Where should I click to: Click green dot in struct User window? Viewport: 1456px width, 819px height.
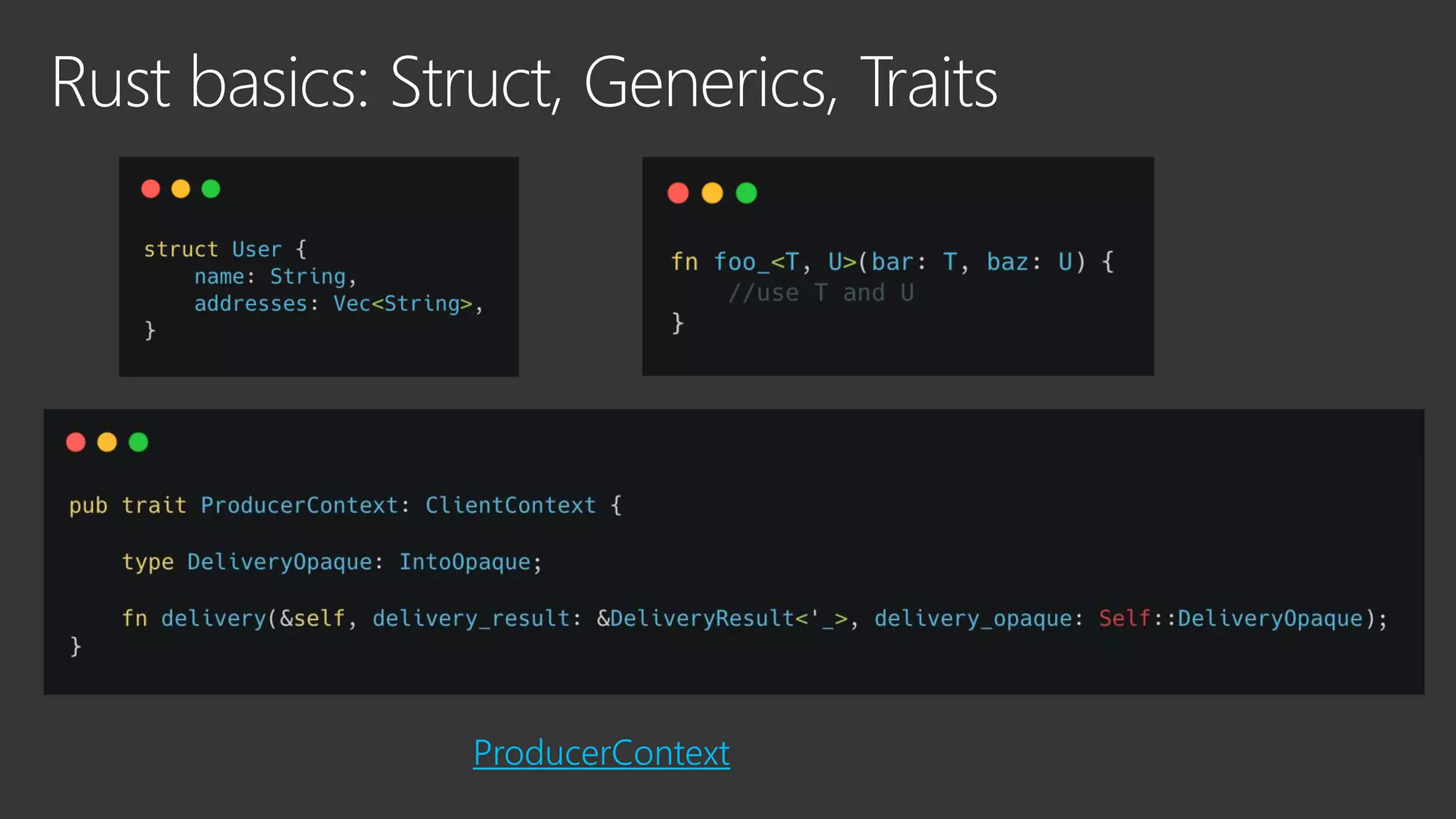pyautogui.click(x=211, y=188)
